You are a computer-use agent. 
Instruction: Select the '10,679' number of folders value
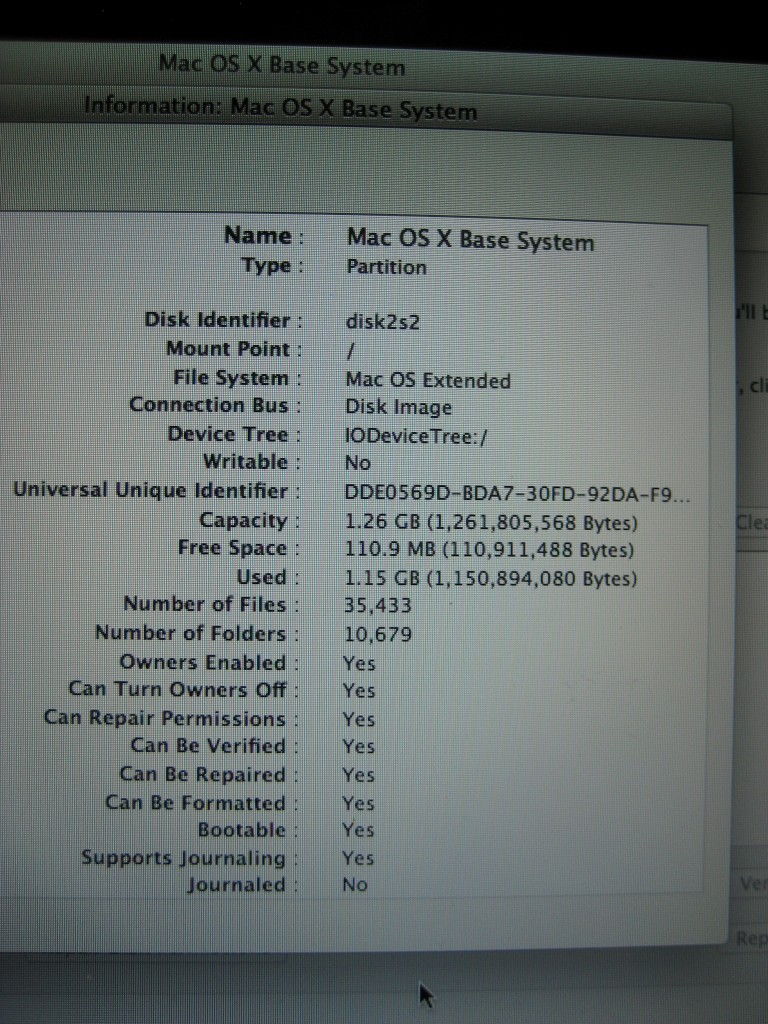pyautogui.click(x=377, y=634)
